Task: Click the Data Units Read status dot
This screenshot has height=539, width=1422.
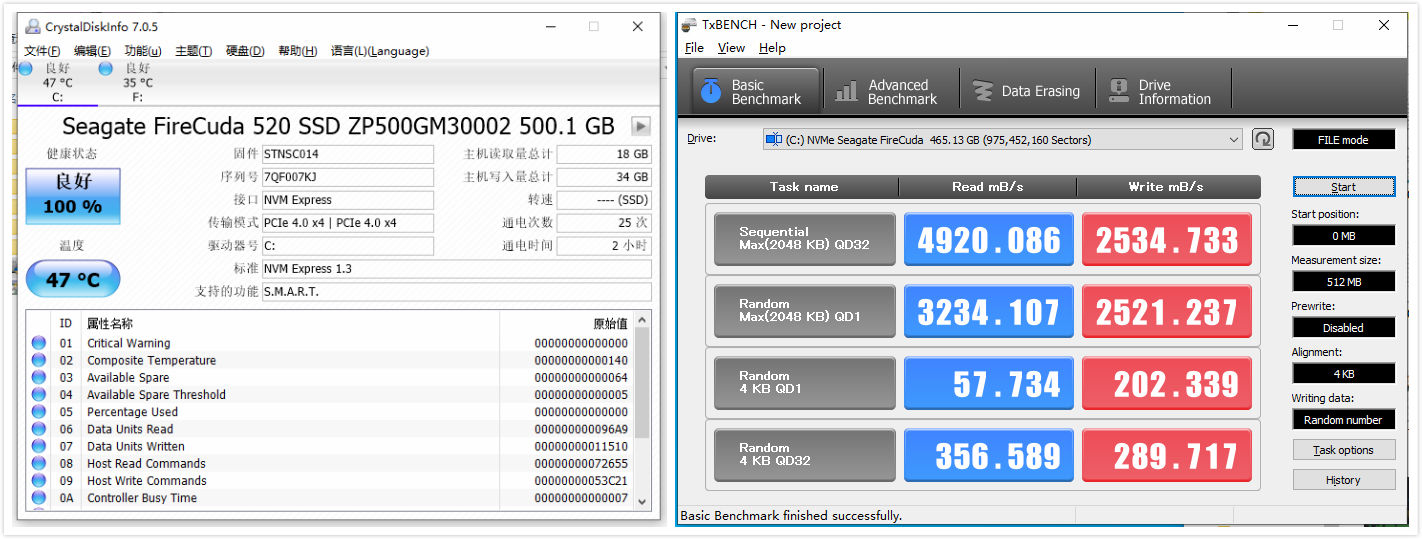Action: click(x=39, y=429)
